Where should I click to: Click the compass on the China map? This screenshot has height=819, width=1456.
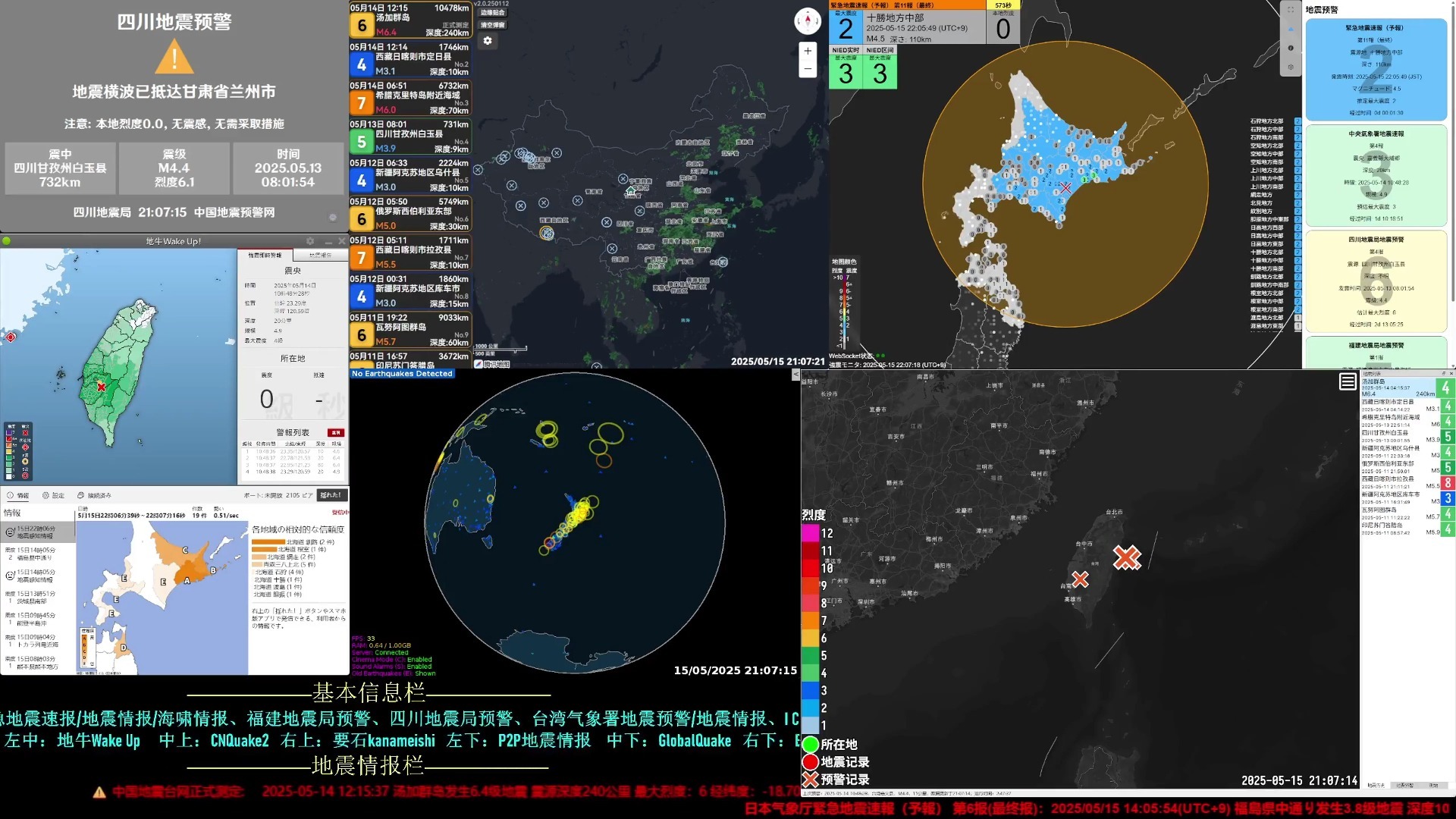tap(808, 20)
